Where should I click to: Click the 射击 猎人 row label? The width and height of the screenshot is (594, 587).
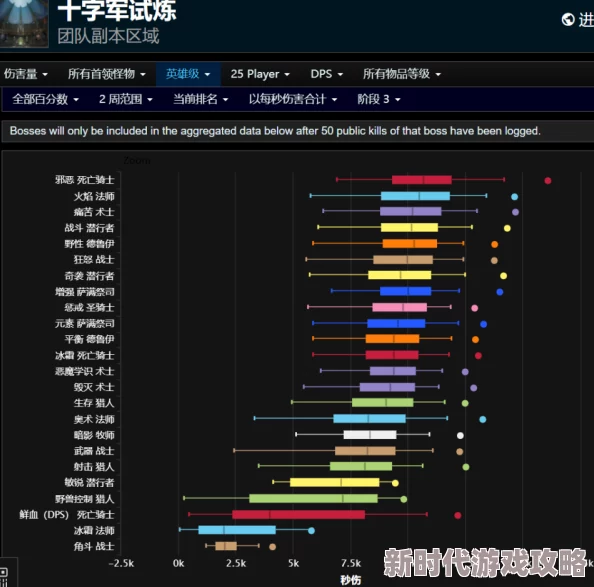(94, 467)
